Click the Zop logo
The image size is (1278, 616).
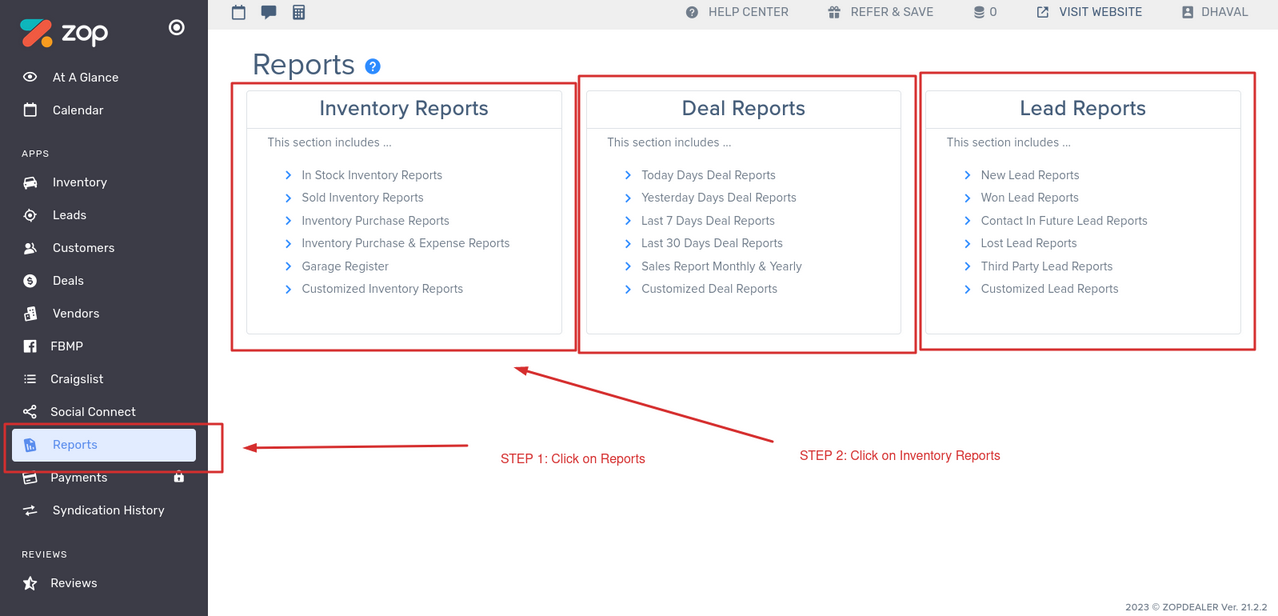point(64,32)
